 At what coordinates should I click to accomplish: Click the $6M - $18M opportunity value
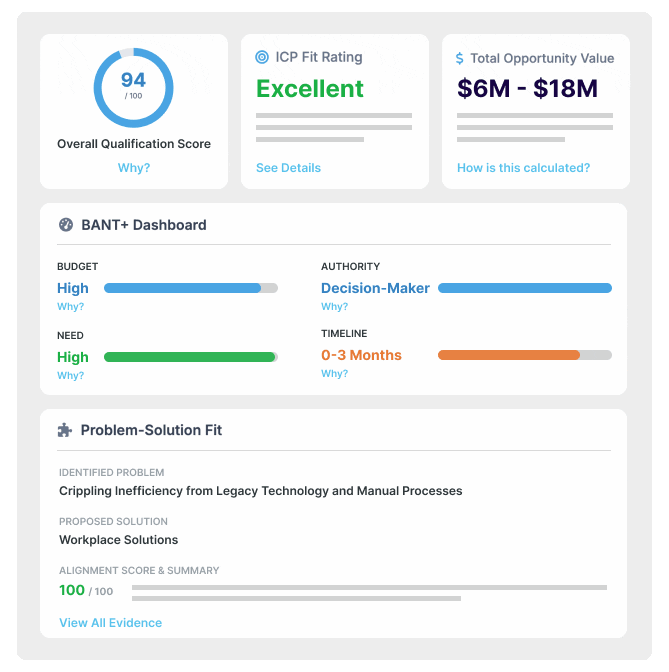pos(527,89)
